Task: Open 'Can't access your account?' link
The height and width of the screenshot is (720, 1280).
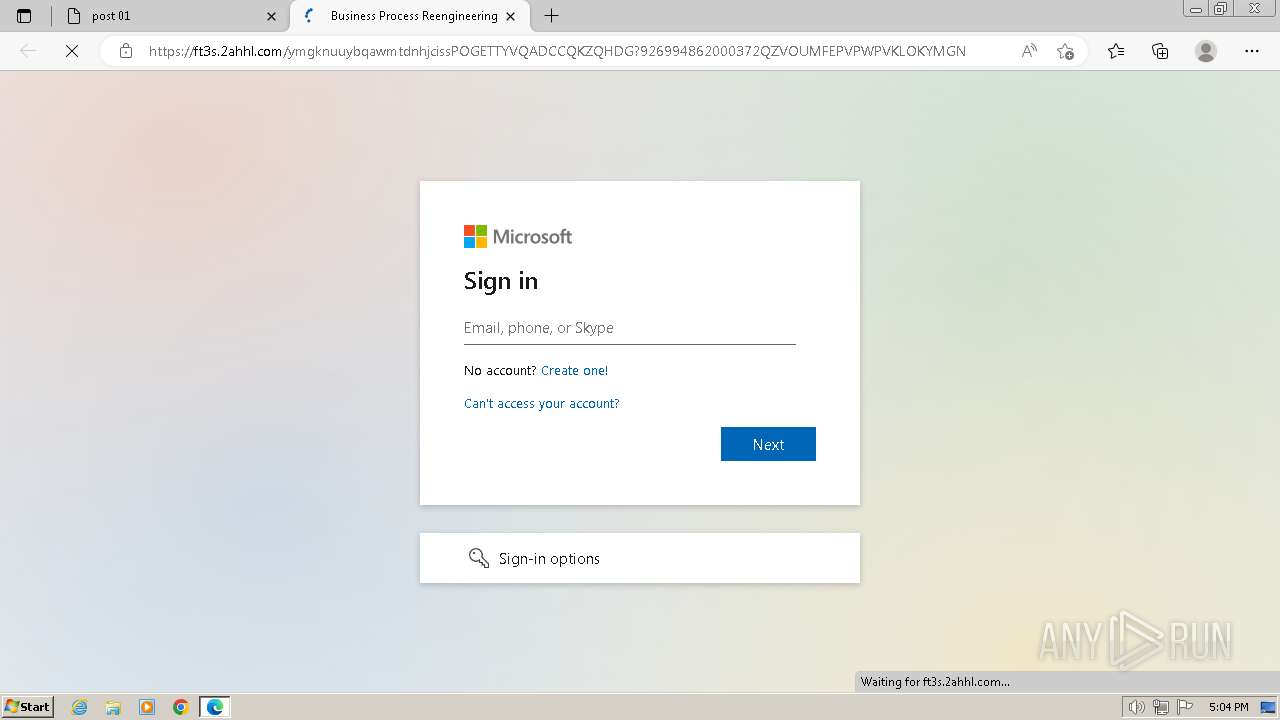Action: [x=542, y=404]
